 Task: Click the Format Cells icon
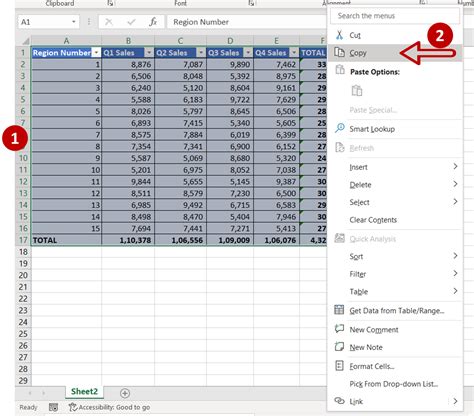(x=339, y=366)
